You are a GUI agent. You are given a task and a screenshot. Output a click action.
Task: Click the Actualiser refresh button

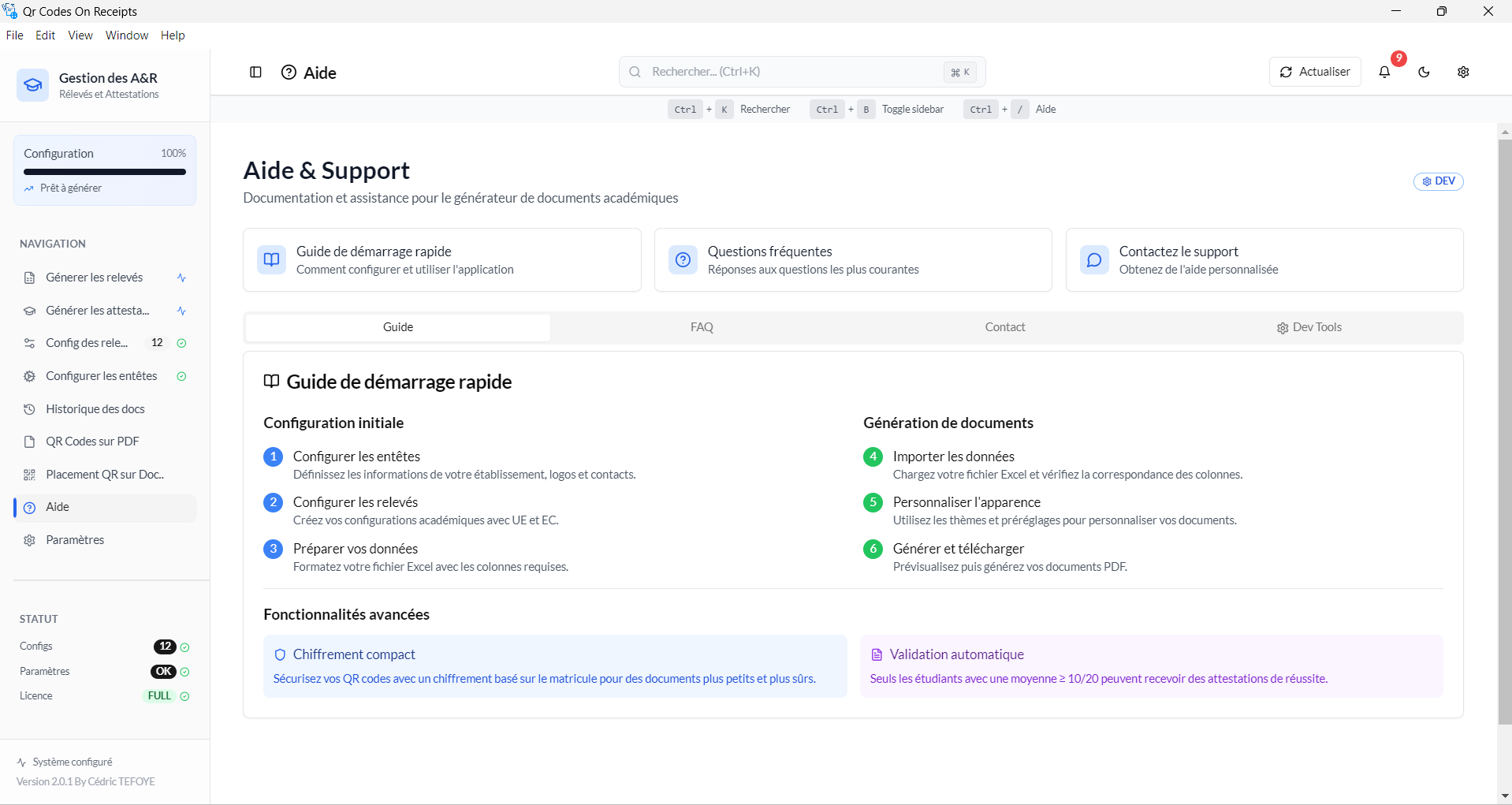[x=1315, y=72]
